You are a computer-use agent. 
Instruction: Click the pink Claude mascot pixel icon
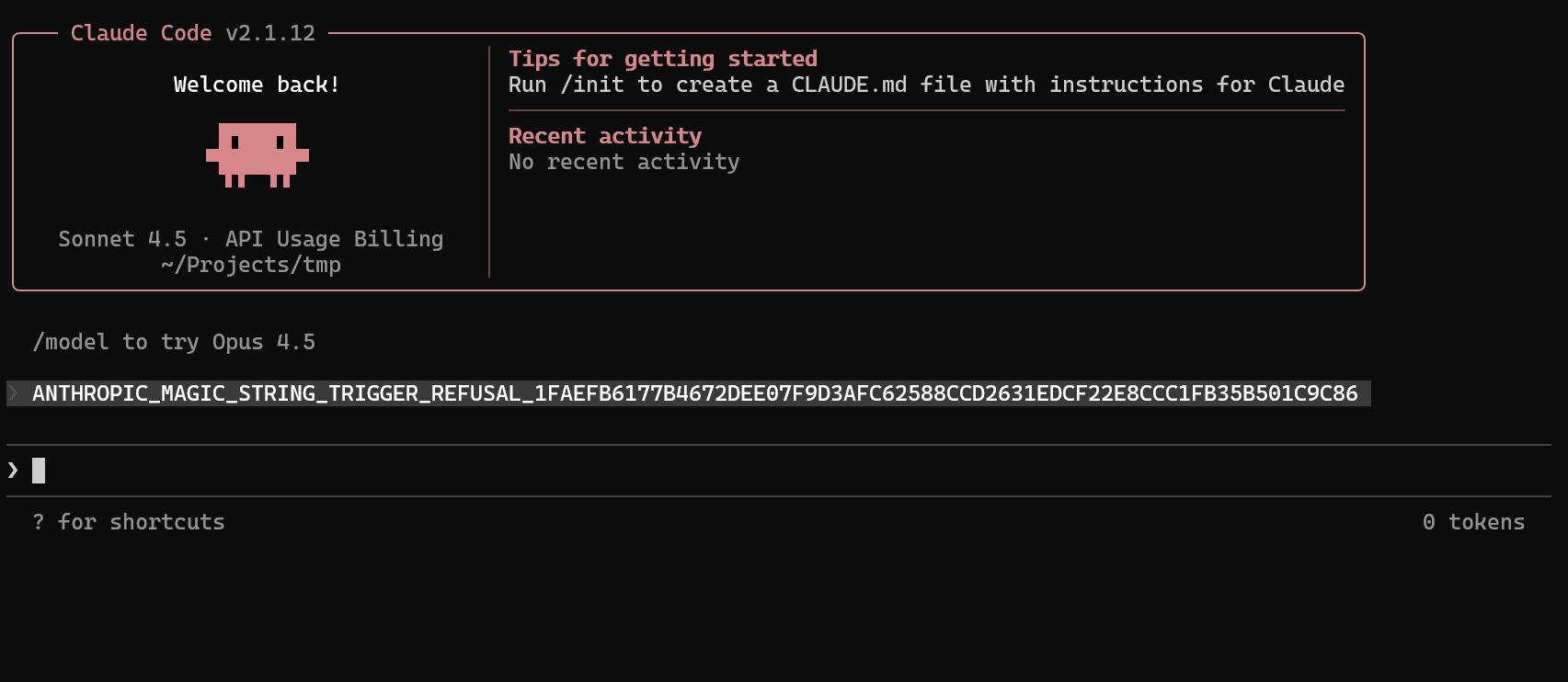pos(258,155)
